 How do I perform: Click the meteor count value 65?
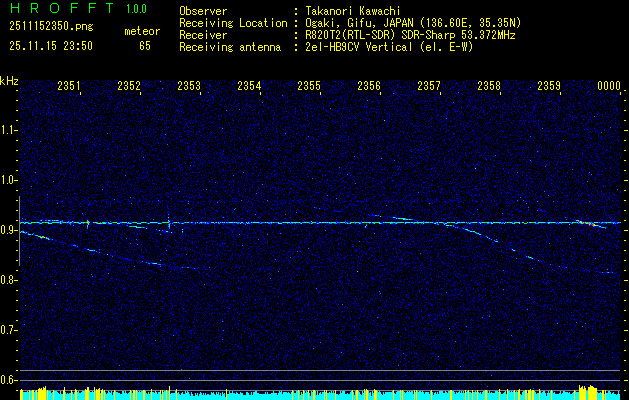point(145,46)
